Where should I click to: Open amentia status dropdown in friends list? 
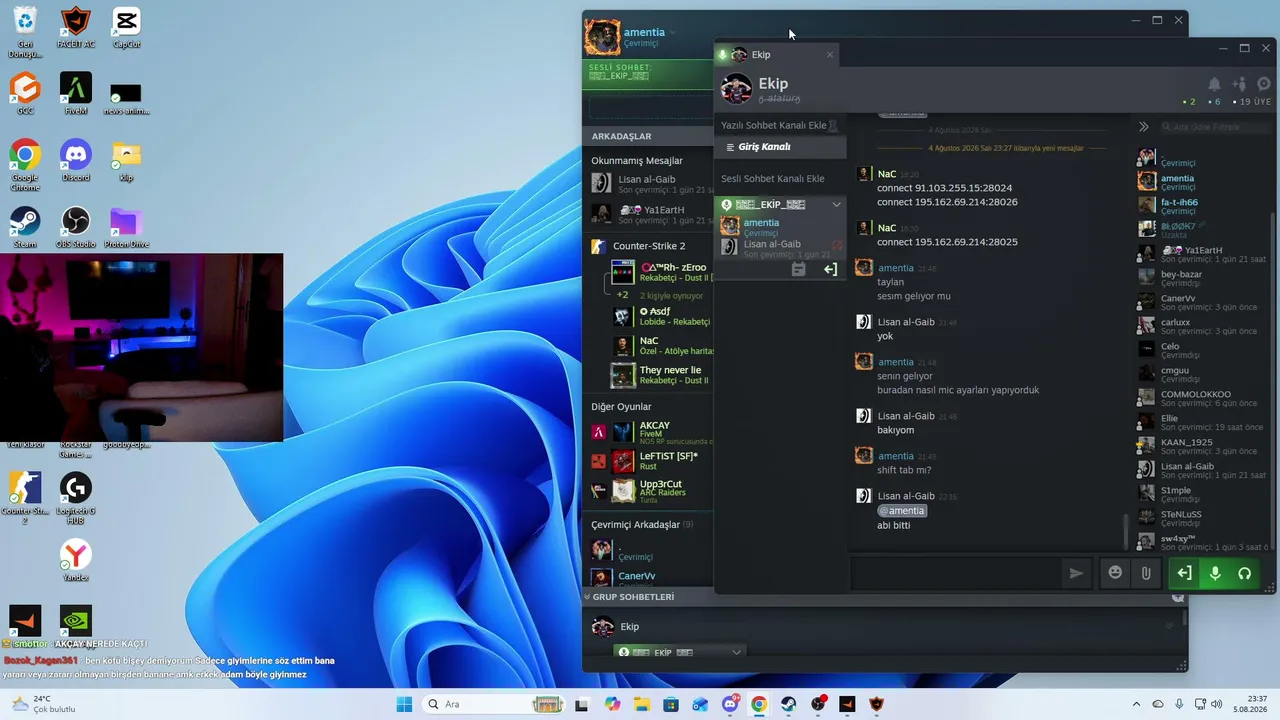[x=673, y=33]
